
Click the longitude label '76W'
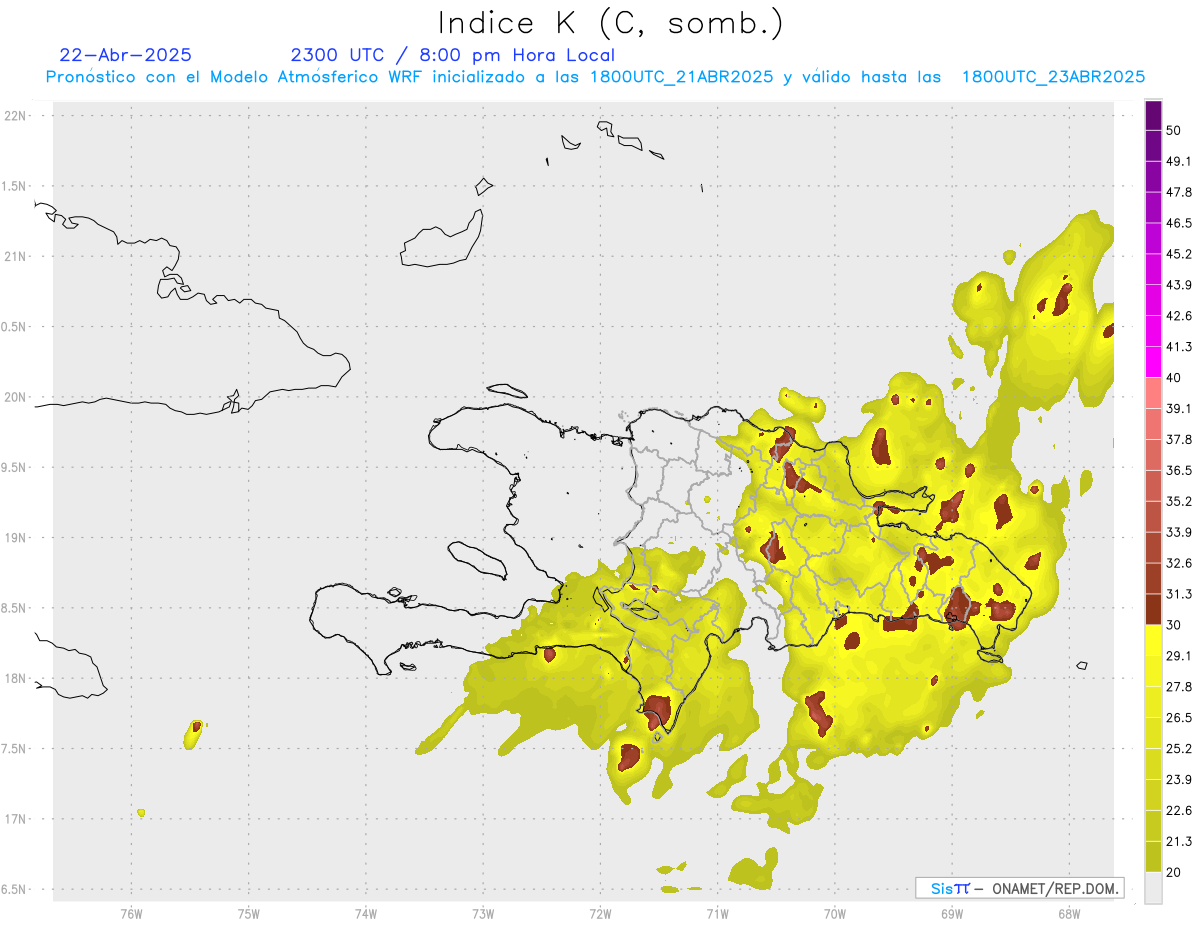point(131,913)
